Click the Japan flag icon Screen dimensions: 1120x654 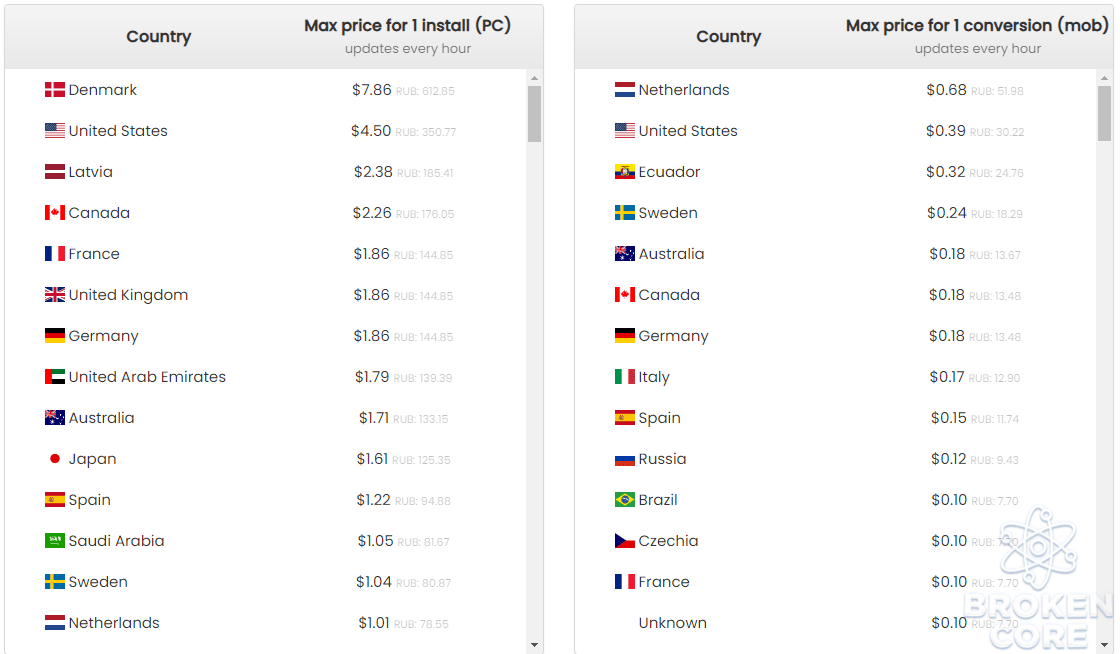click(54, 459)
